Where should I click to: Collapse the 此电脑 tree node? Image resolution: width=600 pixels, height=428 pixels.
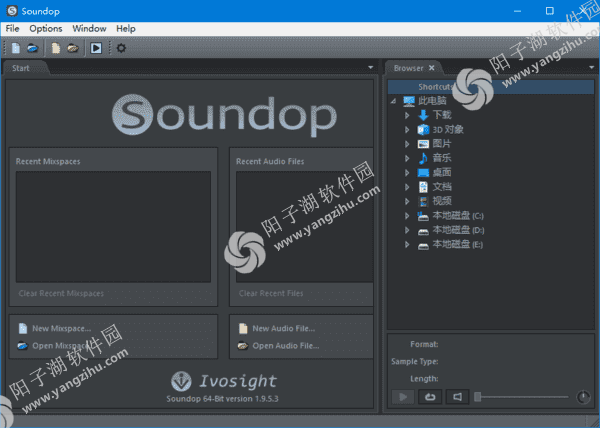(393, 101)
